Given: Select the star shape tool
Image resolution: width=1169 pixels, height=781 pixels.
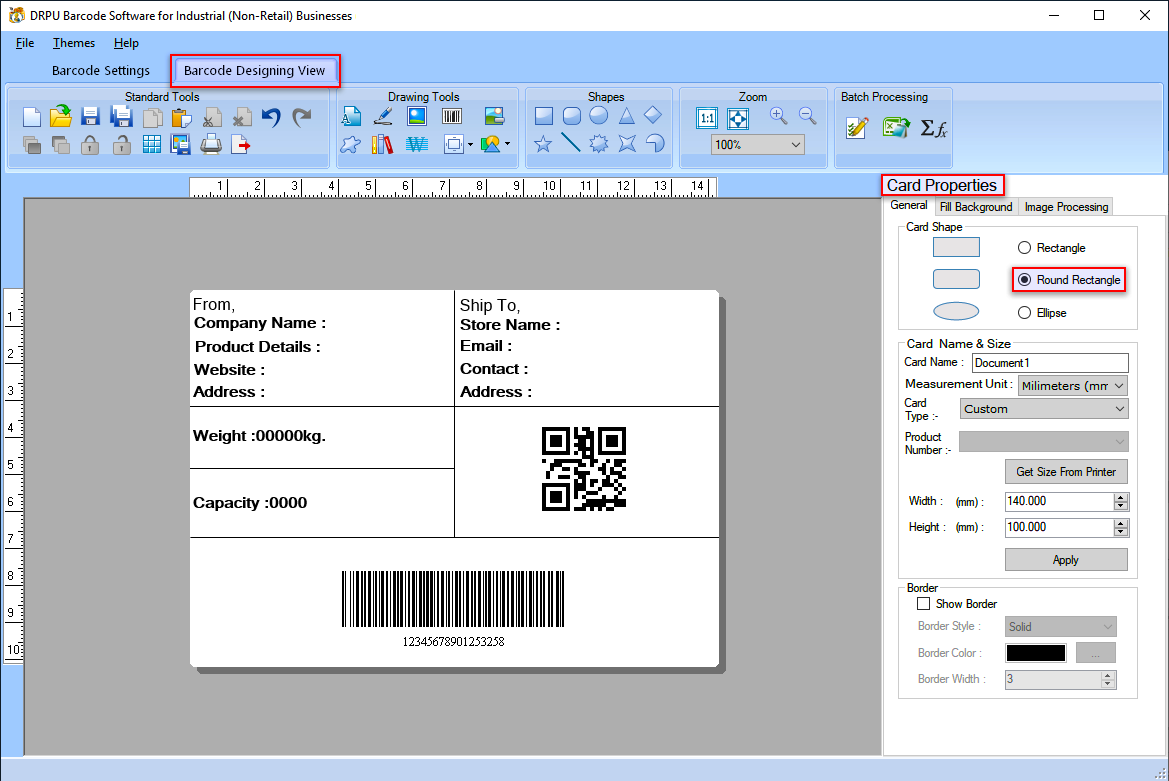Looking at the screenshot, I should click(x=543, y=143).
